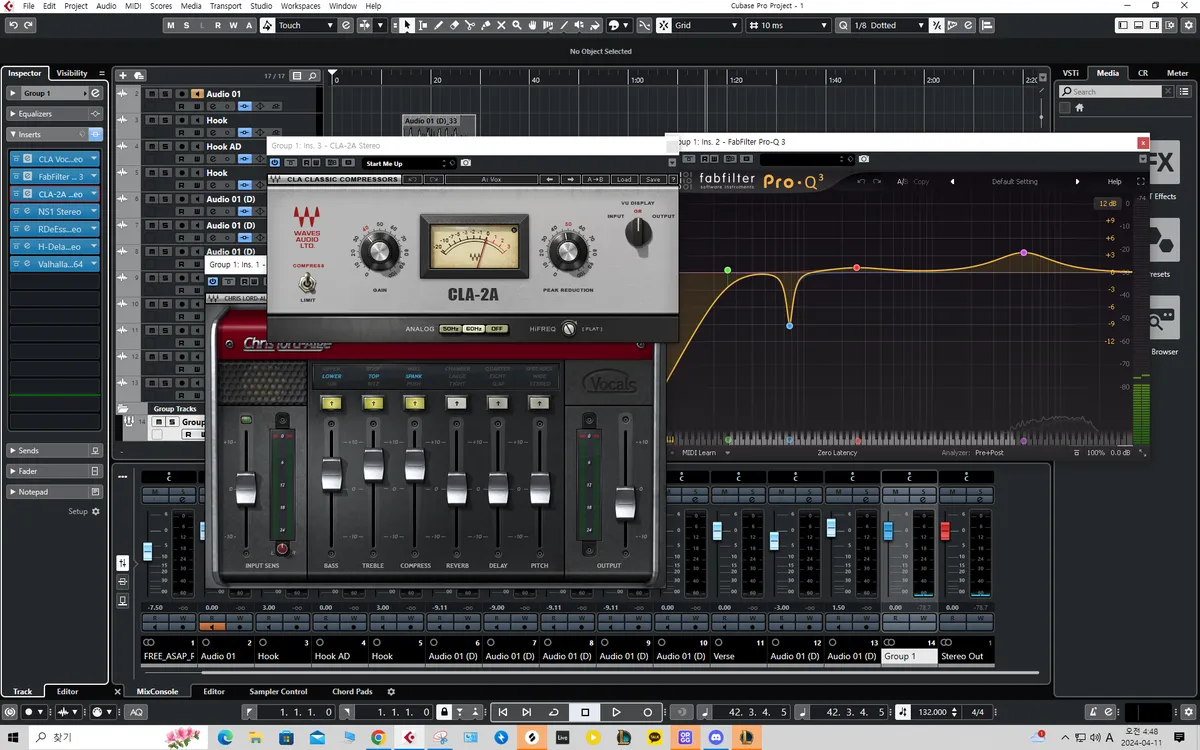Open the CLA-2A Start Me Up preset selector
The height and width of the screenshot is (750, 1200).
[x=408, y=163]
